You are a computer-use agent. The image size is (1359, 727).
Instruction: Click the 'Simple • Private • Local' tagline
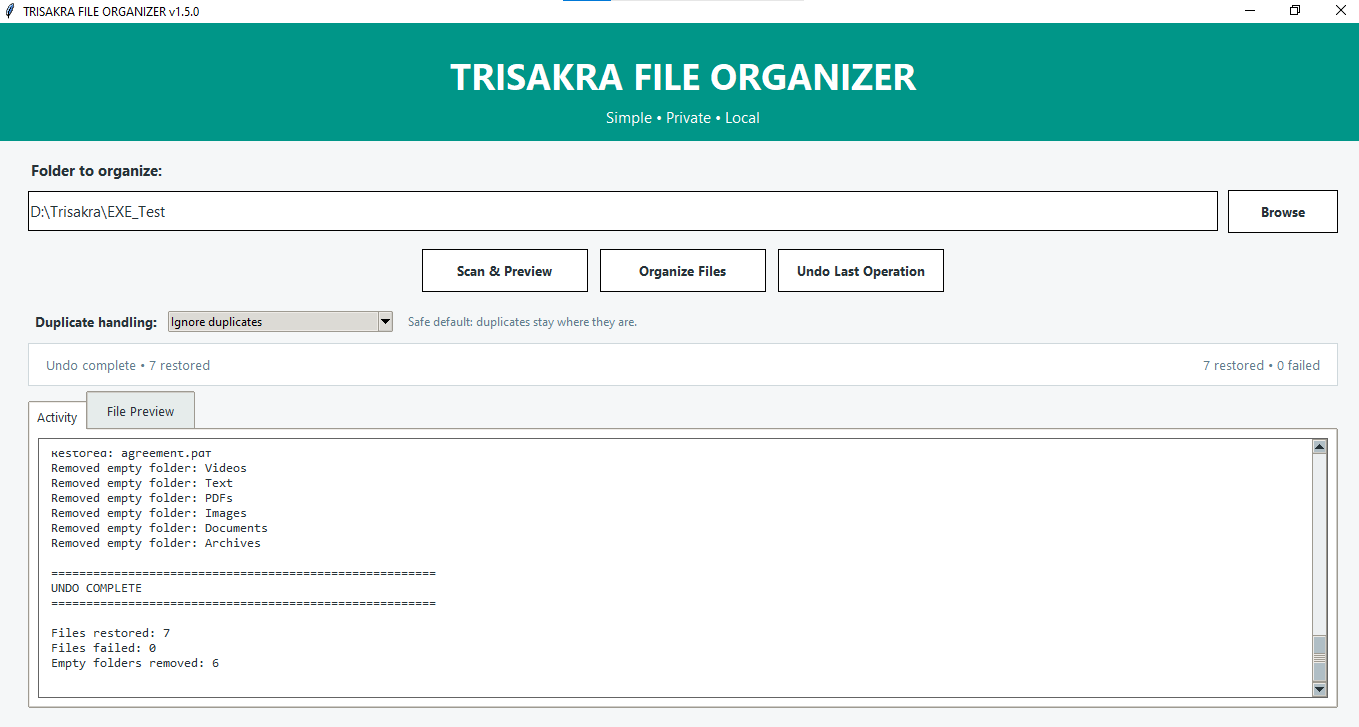coord(683,118)
